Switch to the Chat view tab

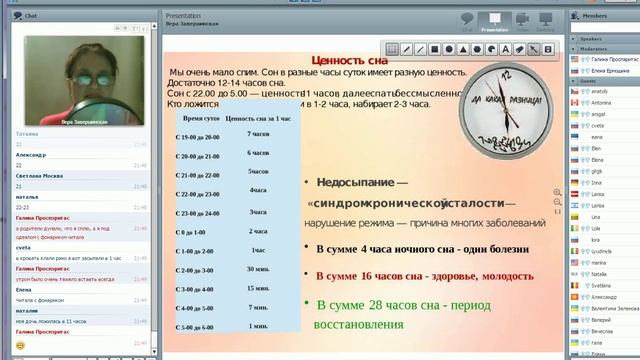point(467,22)
